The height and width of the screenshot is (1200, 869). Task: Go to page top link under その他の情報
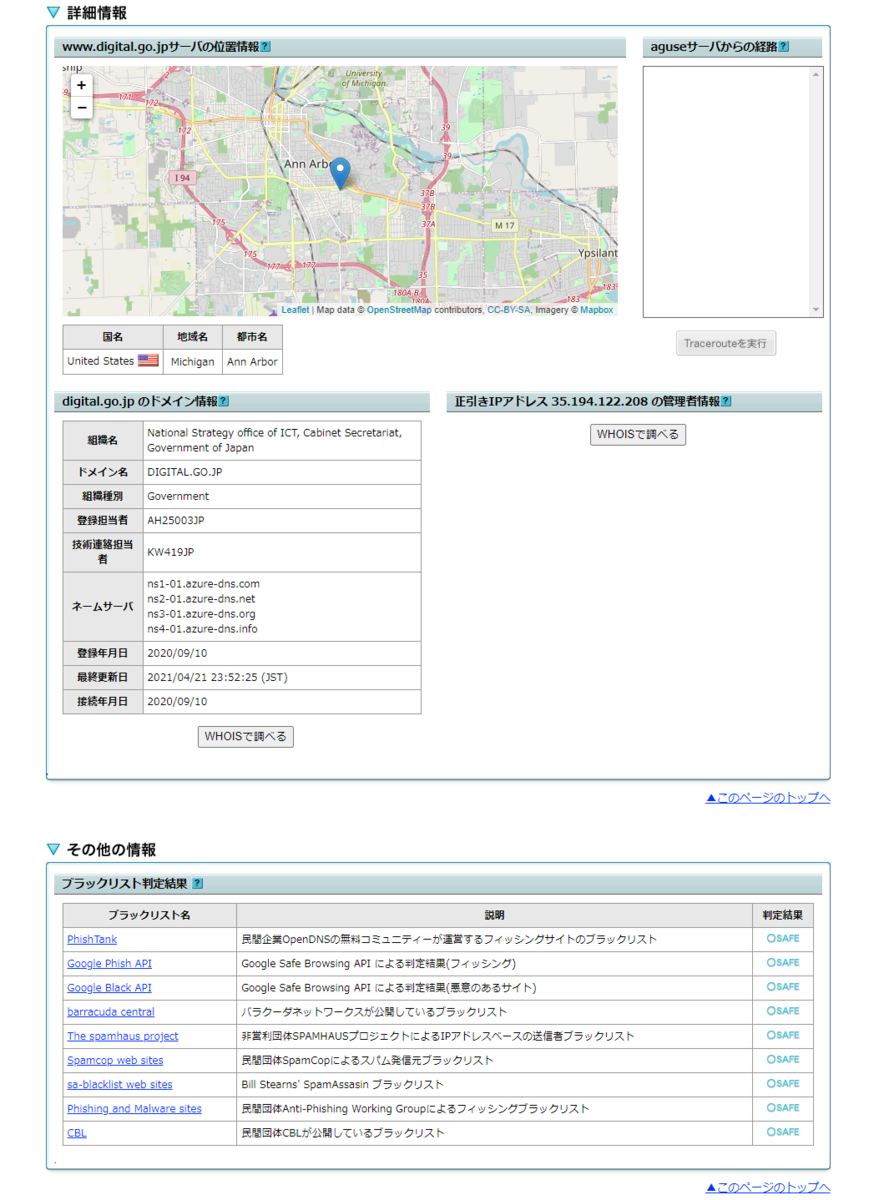(x=768, y=1187)
